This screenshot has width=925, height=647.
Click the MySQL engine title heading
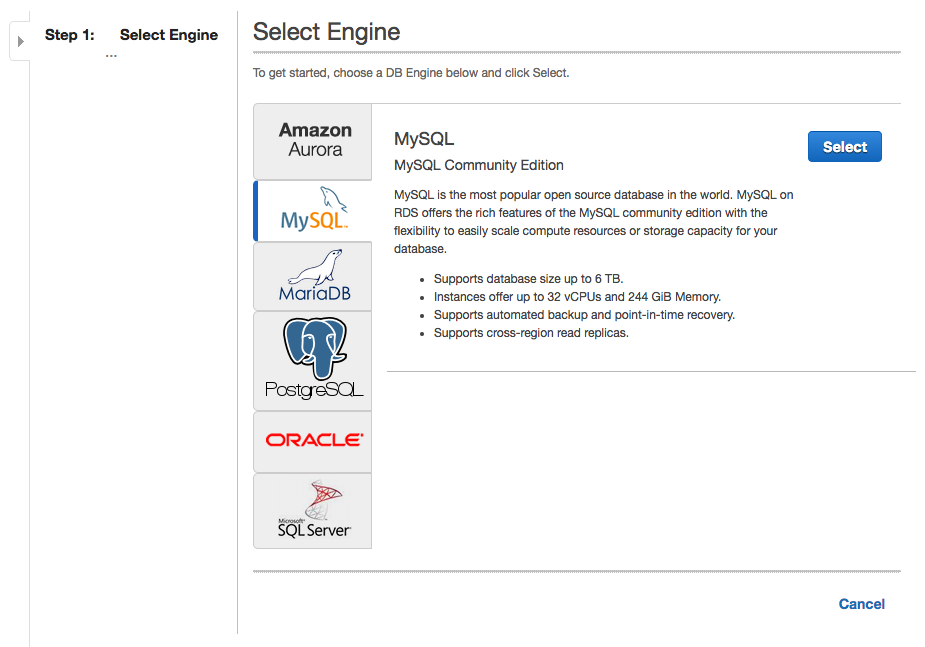(x=424, y=139)
